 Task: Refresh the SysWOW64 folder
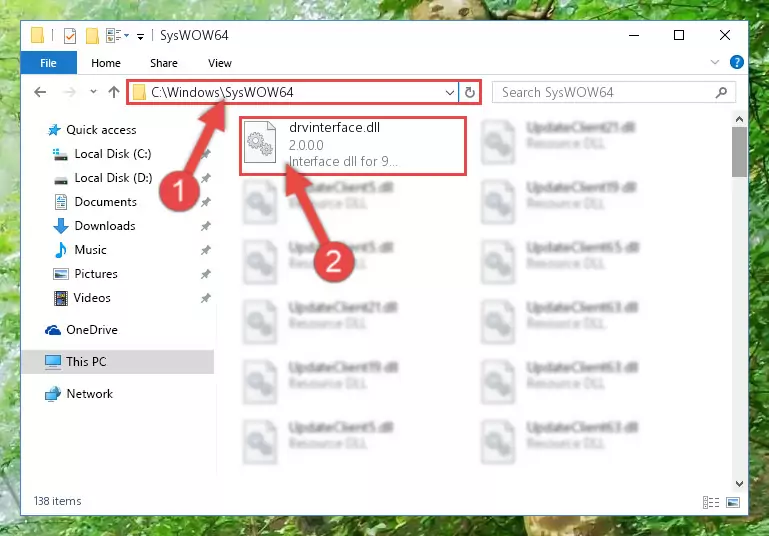click(x=469, y=92)
